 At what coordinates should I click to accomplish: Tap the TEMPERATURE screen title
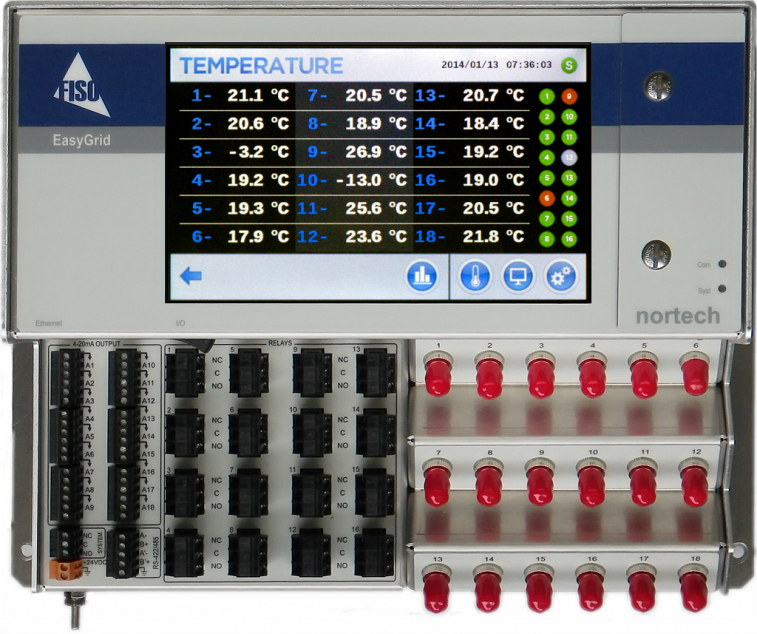tap(261, 66)
